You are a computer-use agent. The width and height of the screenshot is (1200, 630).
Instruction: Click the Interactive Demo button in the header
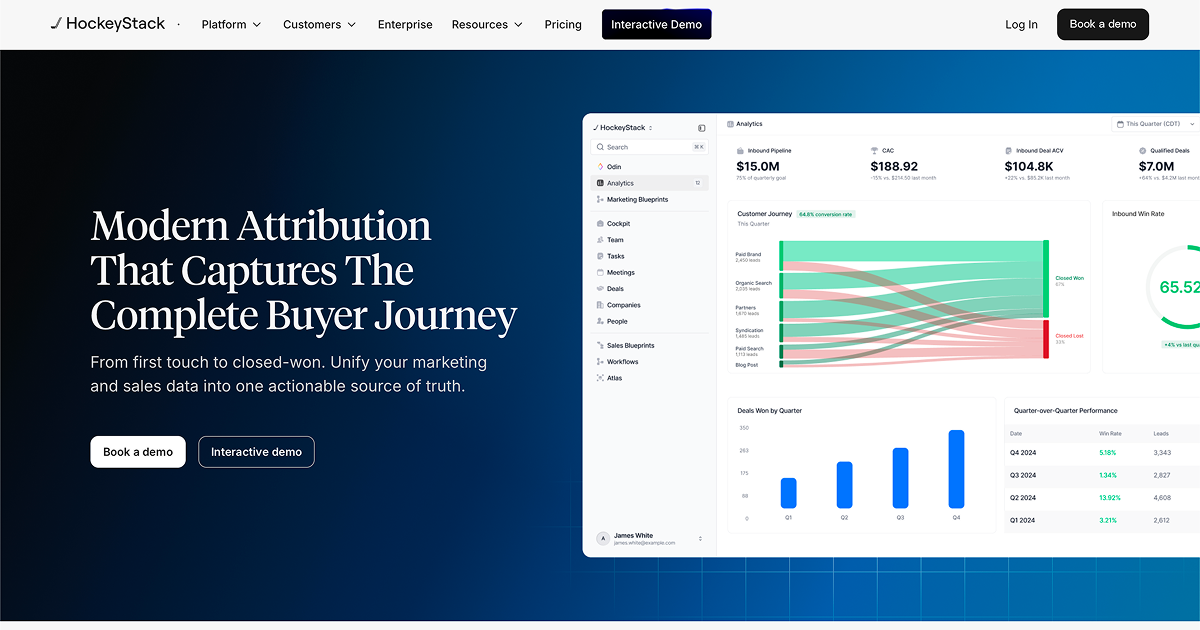(x=656, y=24)
